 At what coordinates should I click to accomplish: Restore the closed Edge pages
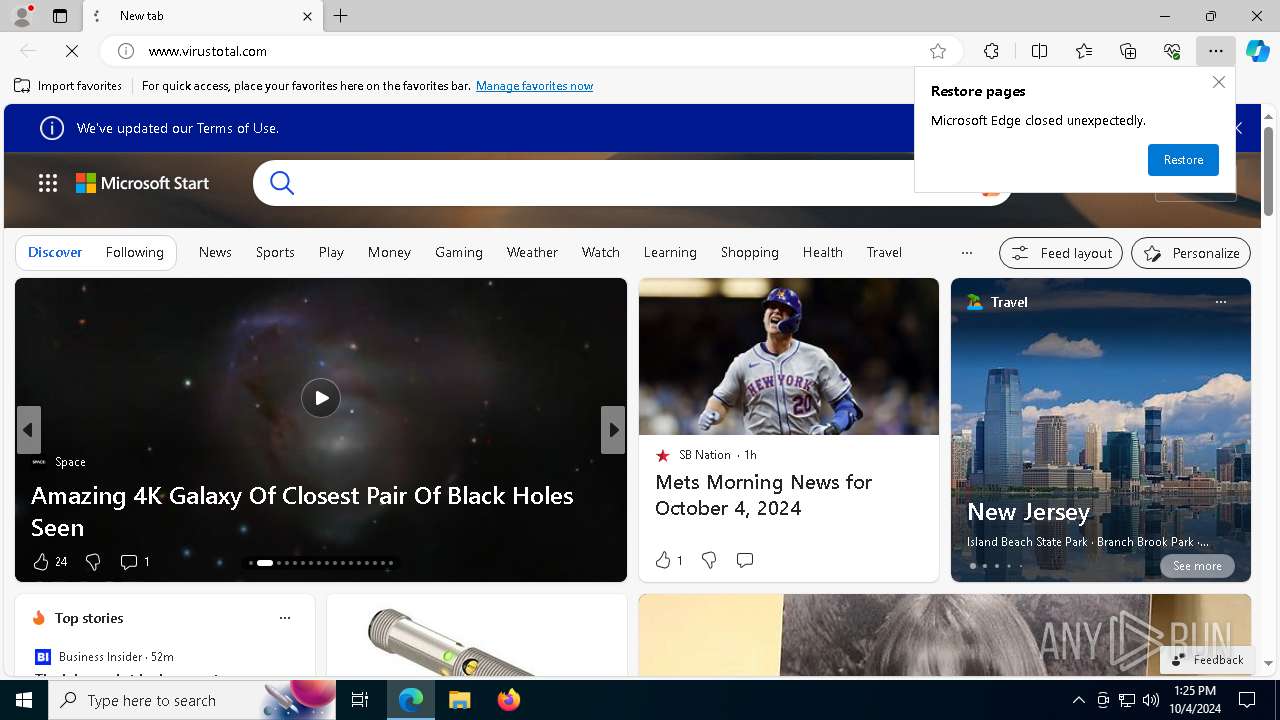1183,160
